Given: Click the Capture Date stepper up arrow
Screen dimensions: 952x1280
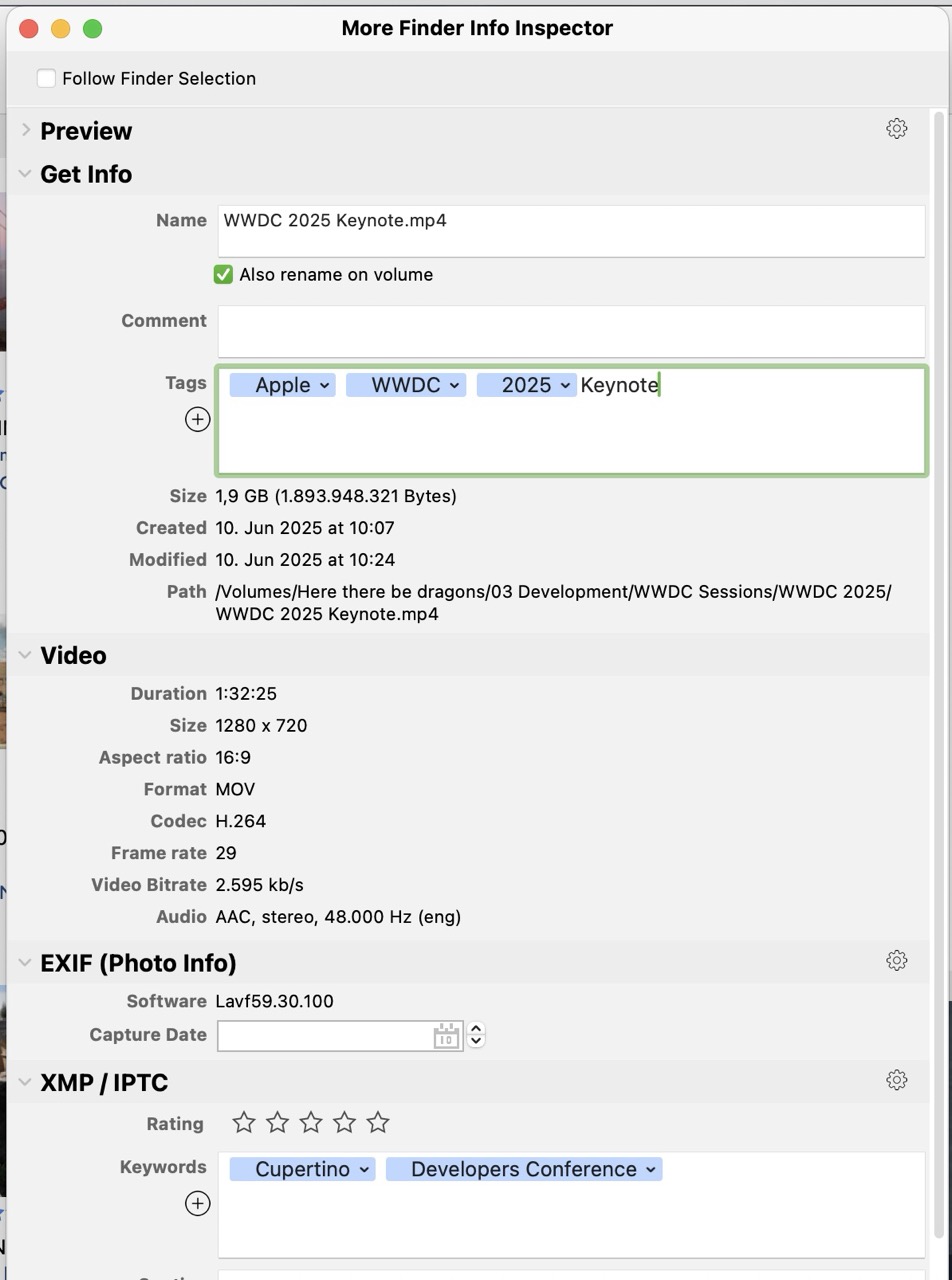Looking at the screenshot, I should 476,1029.
